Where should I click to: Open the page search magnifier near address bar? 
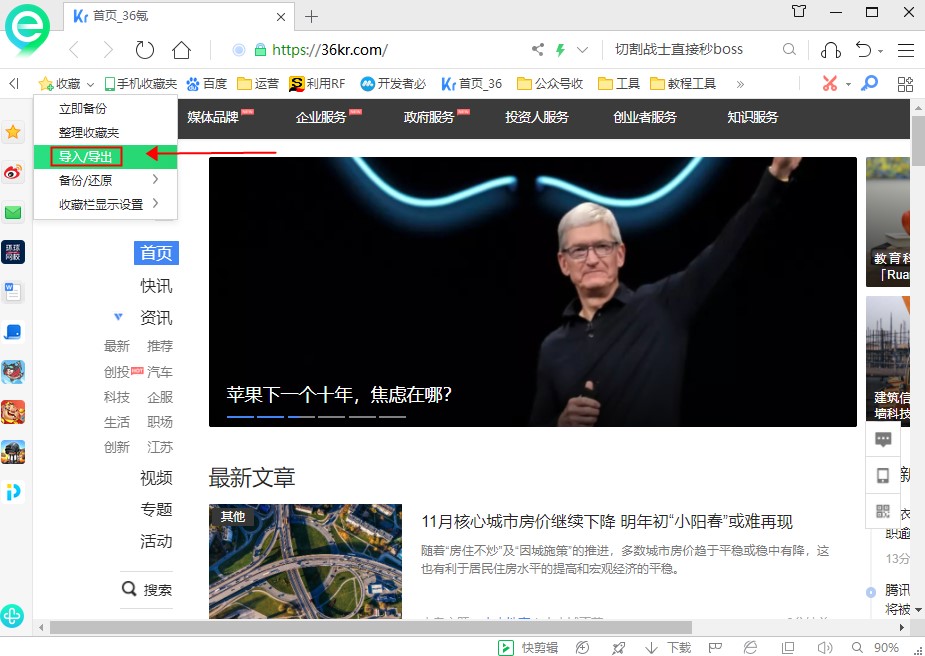pyautogui.click(x=789, y=49)
